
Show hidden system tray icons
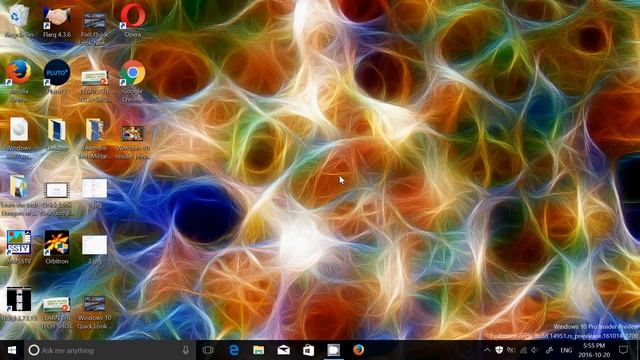point(487,350)
